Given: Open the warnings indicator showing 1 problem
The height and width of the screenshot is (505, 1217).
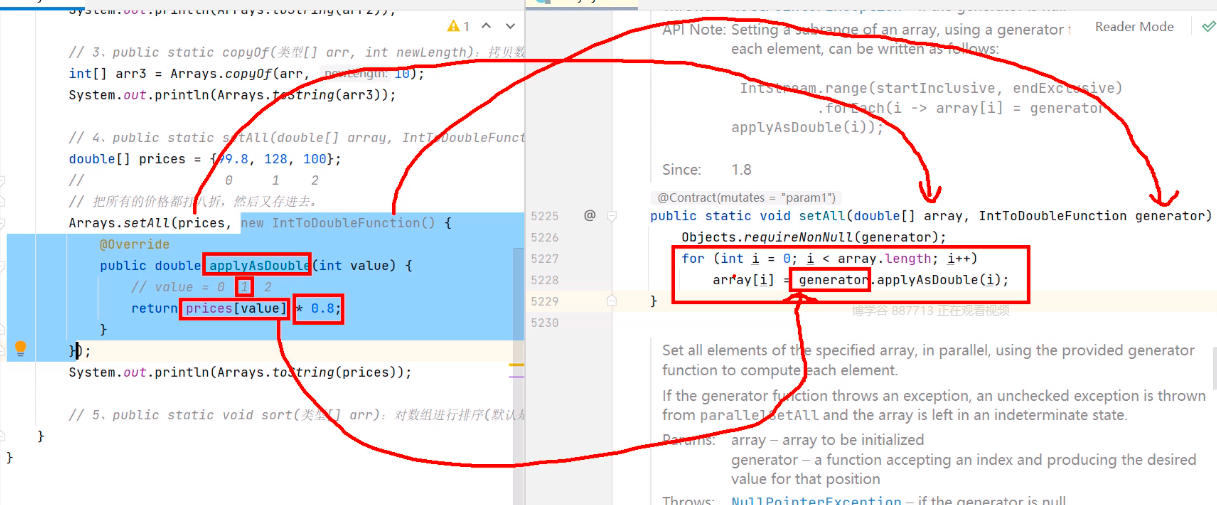Looking at the screenshot, I should (x=459, y=26).
